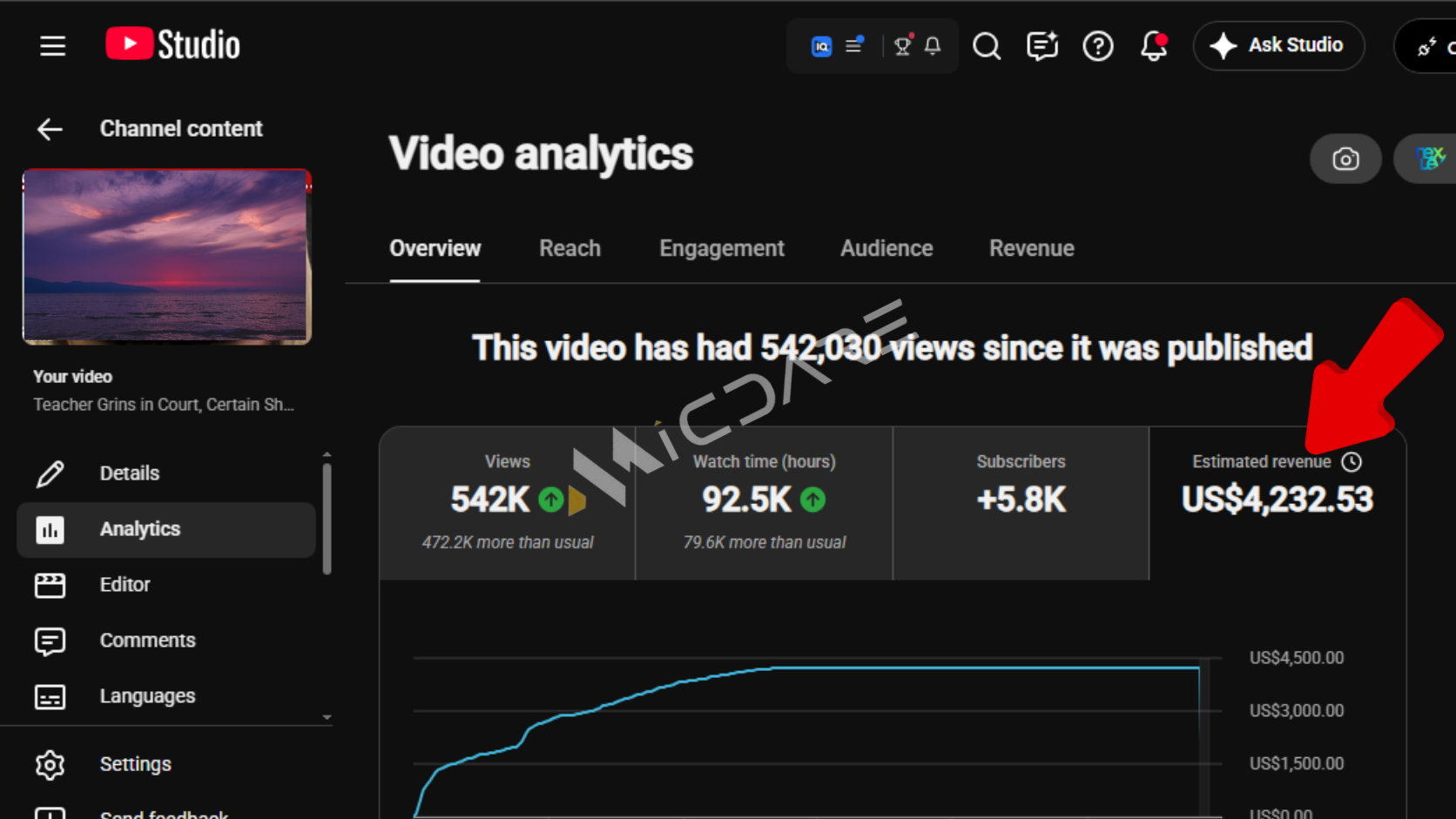Open Editor in the sidebar
This screenshot has height=819, width=1456.
tap(165, 585)
